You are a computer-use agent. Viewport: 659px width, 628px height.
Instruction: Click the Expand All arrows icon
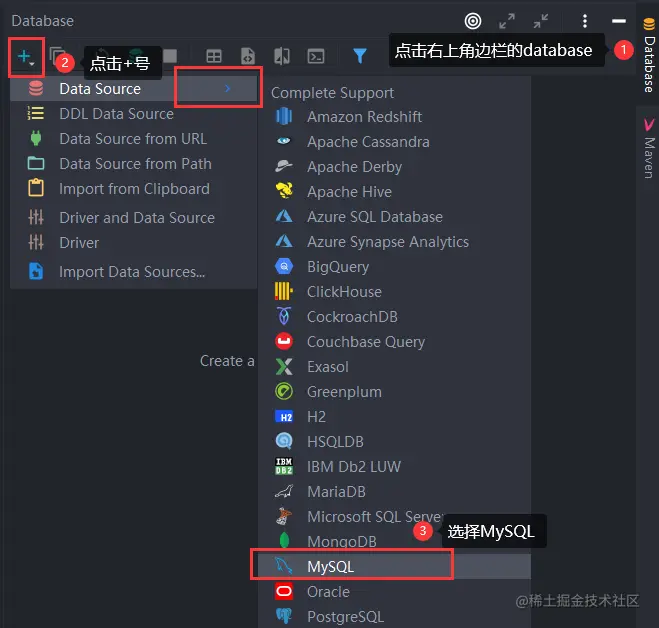(x=507, y=21)
